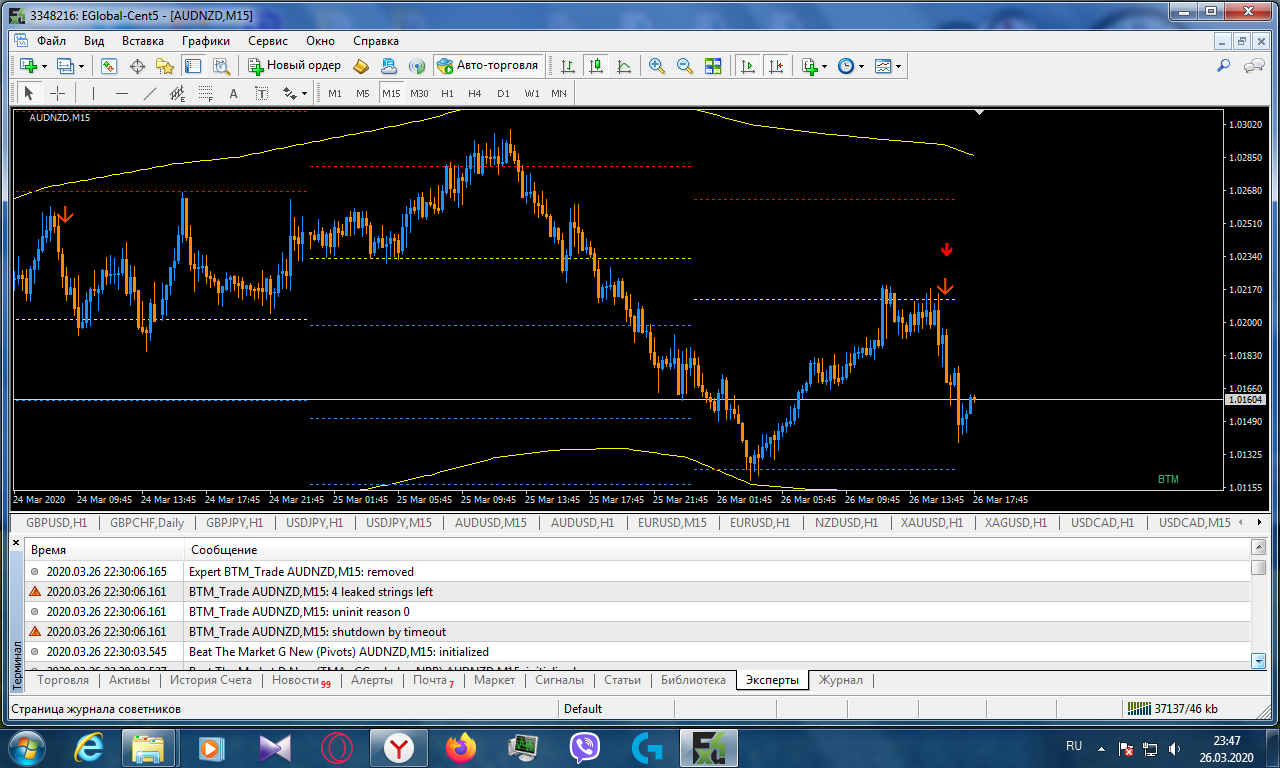Expand the new chart dropdown arrow
This screenshot has width=1280, height=768.
(x=44, y=66)
